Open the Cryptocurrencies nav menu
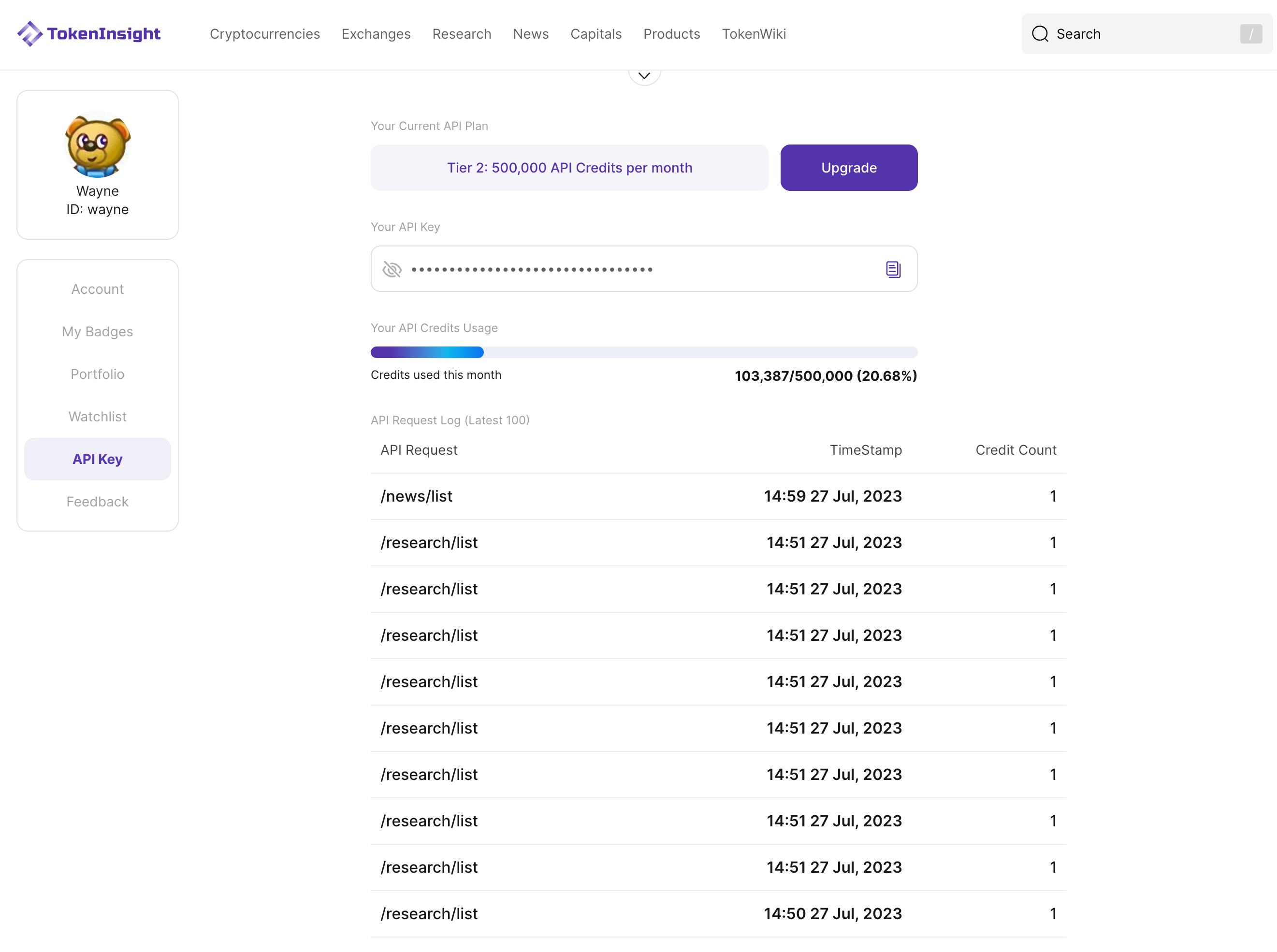The image size is (1277, 952). pos(264,34)
